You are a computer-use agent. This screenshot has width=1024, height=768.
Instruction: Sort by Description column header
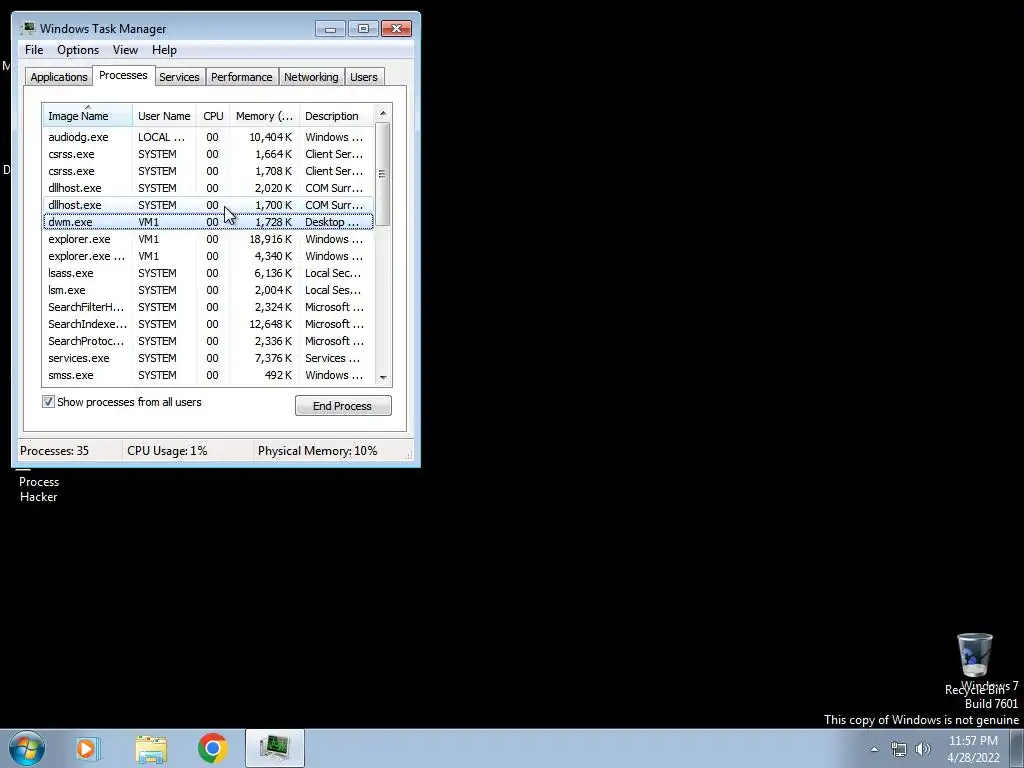click(x=336, y=116)
